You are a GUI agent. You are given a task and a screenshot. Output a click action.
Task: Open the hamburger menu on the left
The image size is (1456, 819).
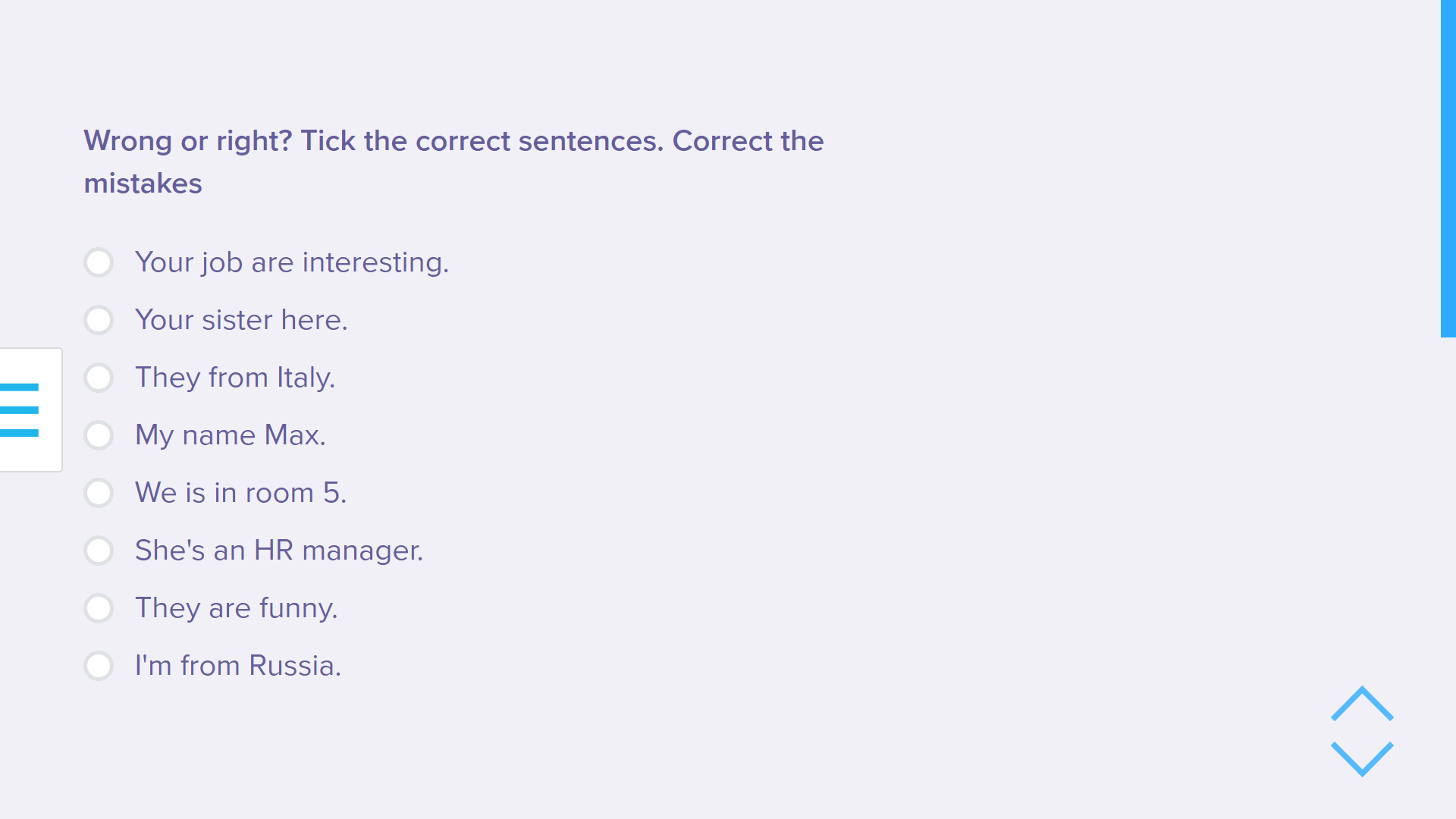(21, 409)
